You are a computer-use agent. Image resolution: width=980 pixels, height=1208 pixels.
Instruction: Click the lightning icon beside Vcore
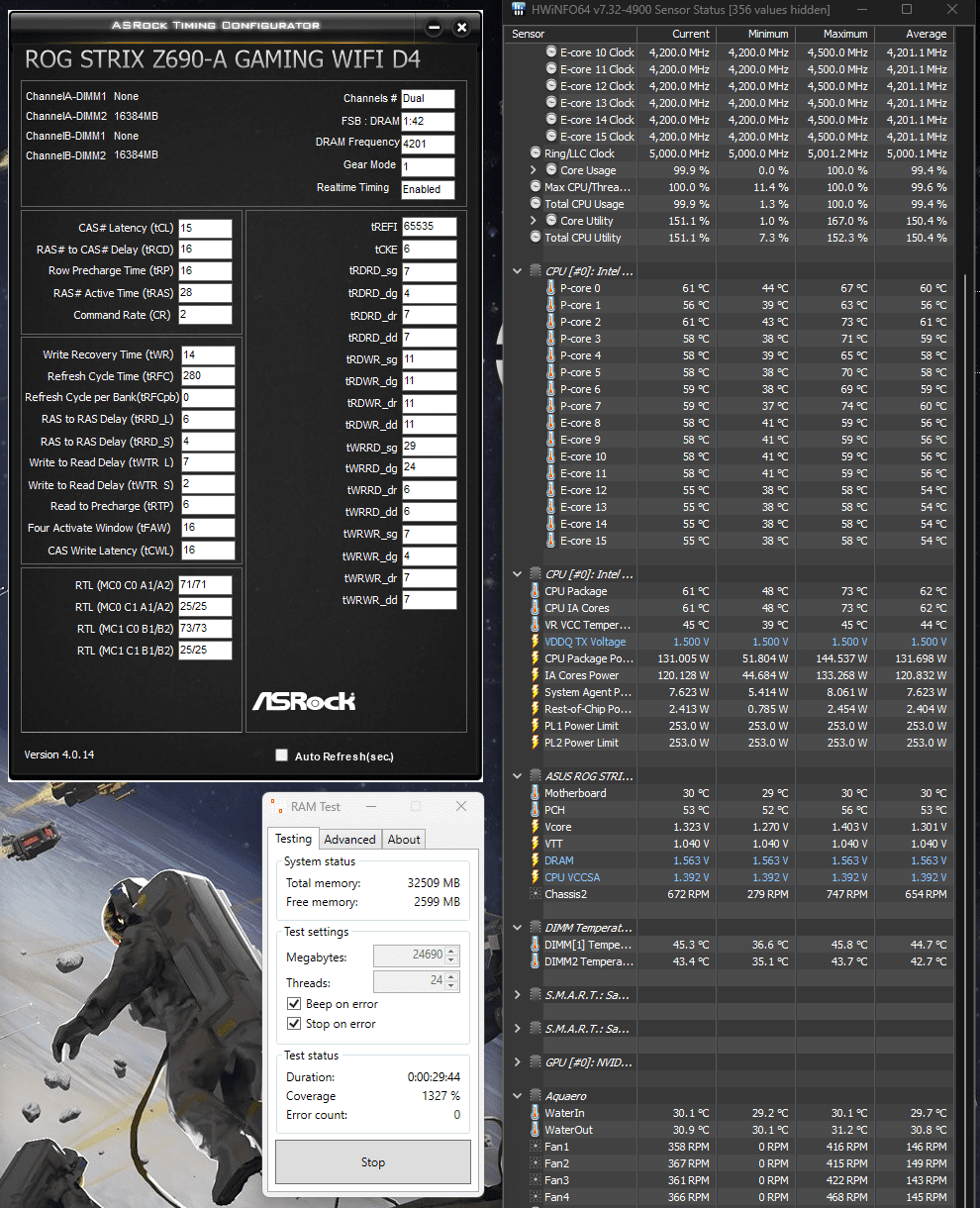[x=536, y=827]
